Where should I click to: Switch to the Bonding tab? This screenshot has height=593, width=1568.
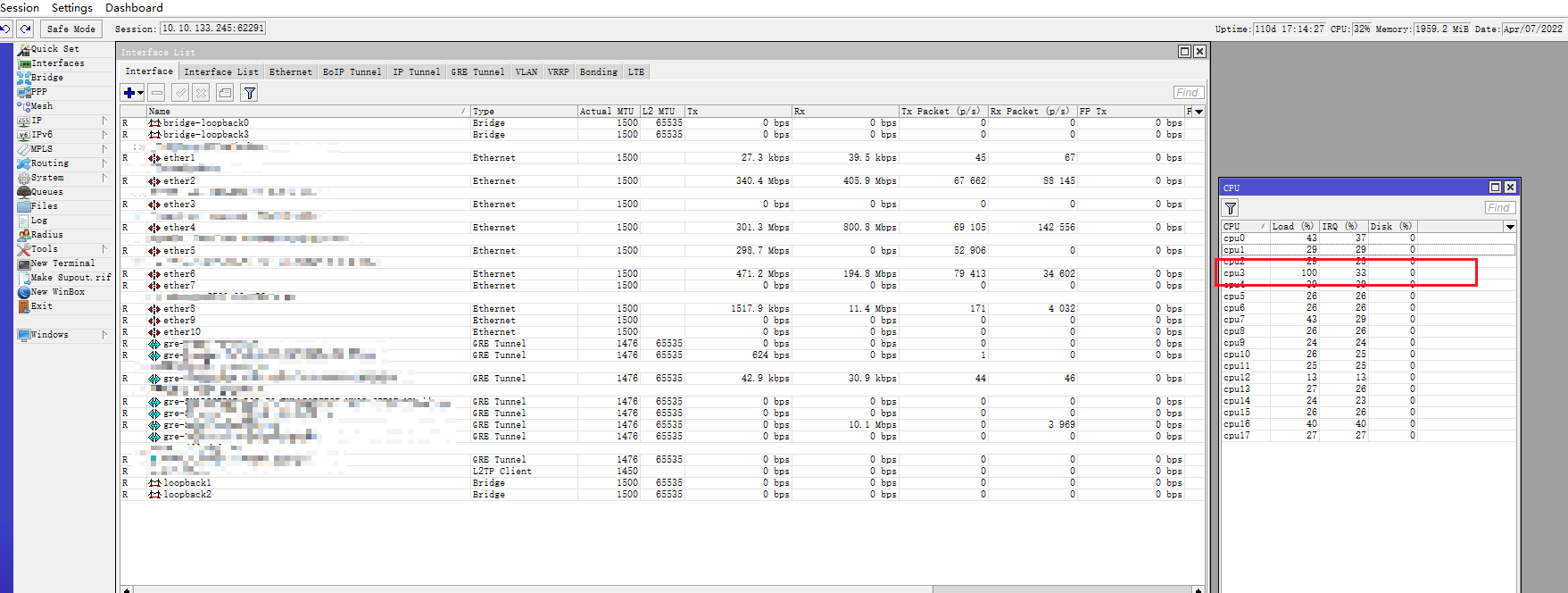[x=599, y=72]
